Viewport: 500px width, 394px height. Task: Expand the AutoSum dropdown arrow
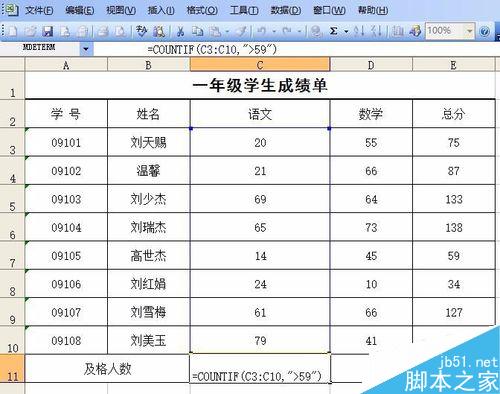click(346, 32)
